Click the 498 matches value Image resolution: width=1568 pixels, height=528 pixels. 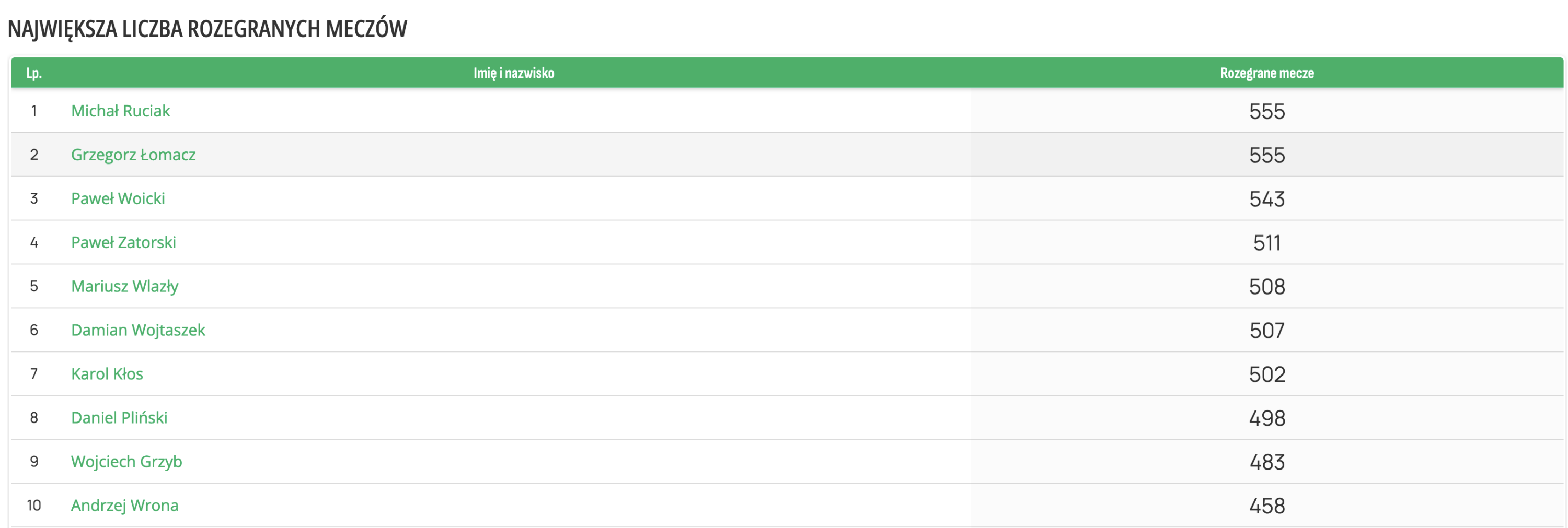click(1267, 418)
